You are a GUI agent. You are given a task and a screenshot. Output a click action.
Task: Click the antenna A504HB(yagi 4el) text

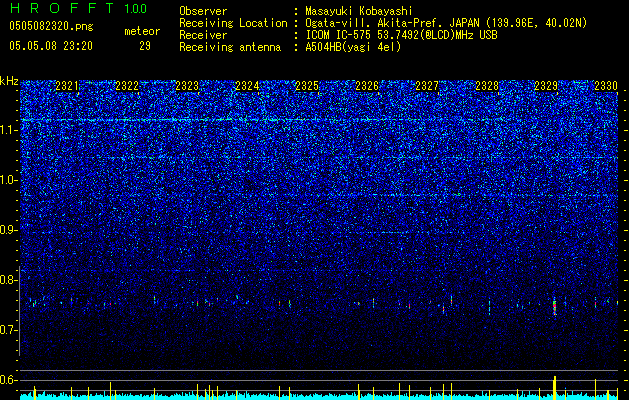click(353, 47)
